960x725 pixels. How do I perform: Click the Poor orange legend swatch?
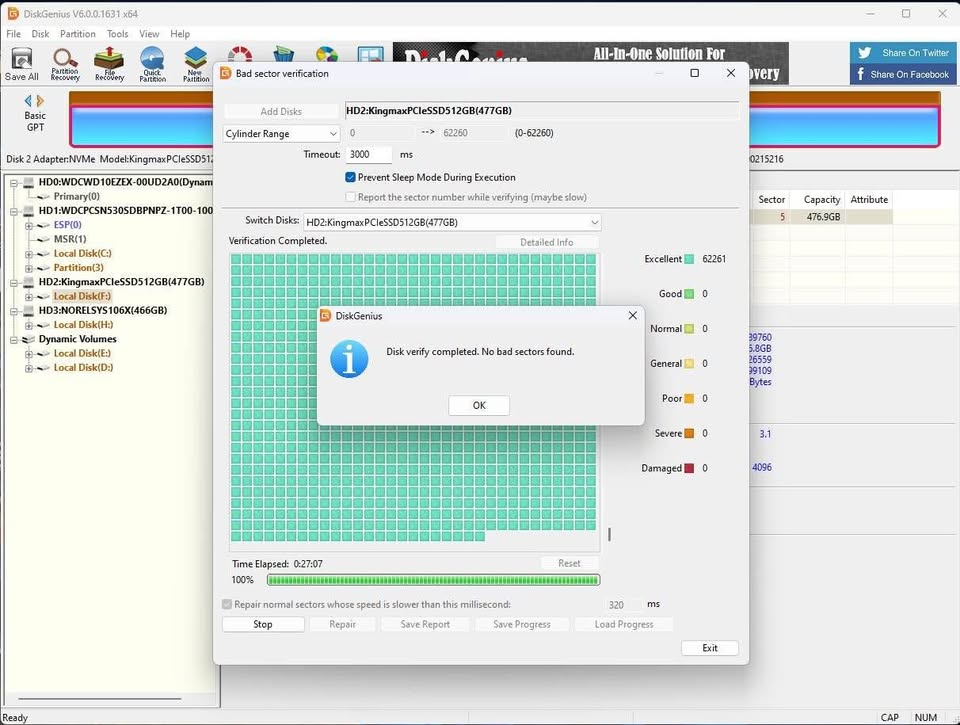point(689,399)
